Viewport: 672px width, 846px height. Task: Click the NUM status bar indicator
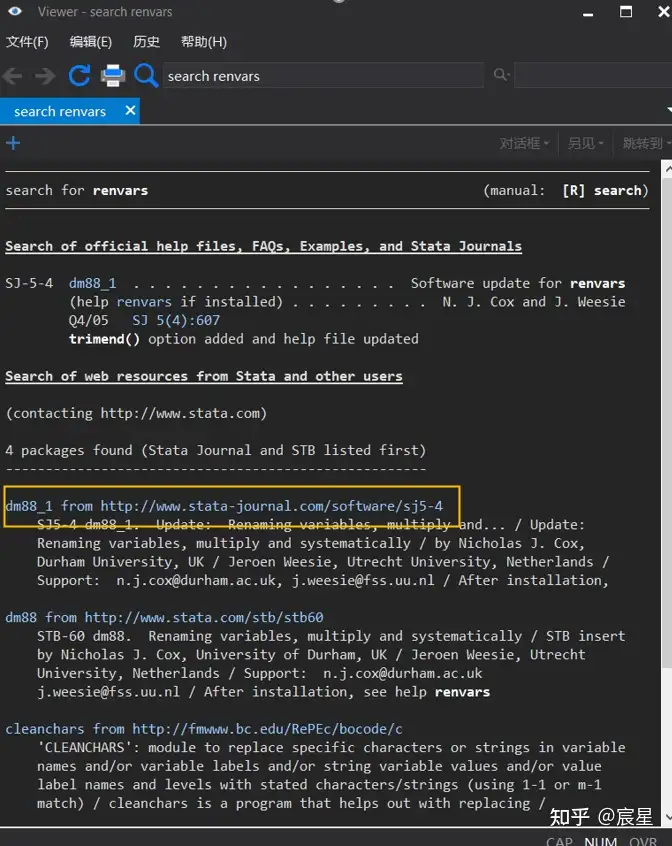point(600,840)
